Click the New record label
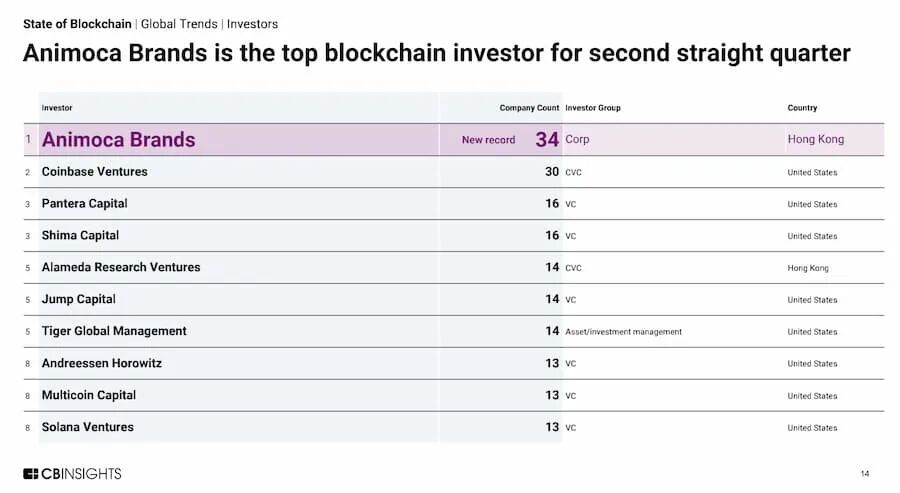The image size is (900, 493). click(488, 140)
